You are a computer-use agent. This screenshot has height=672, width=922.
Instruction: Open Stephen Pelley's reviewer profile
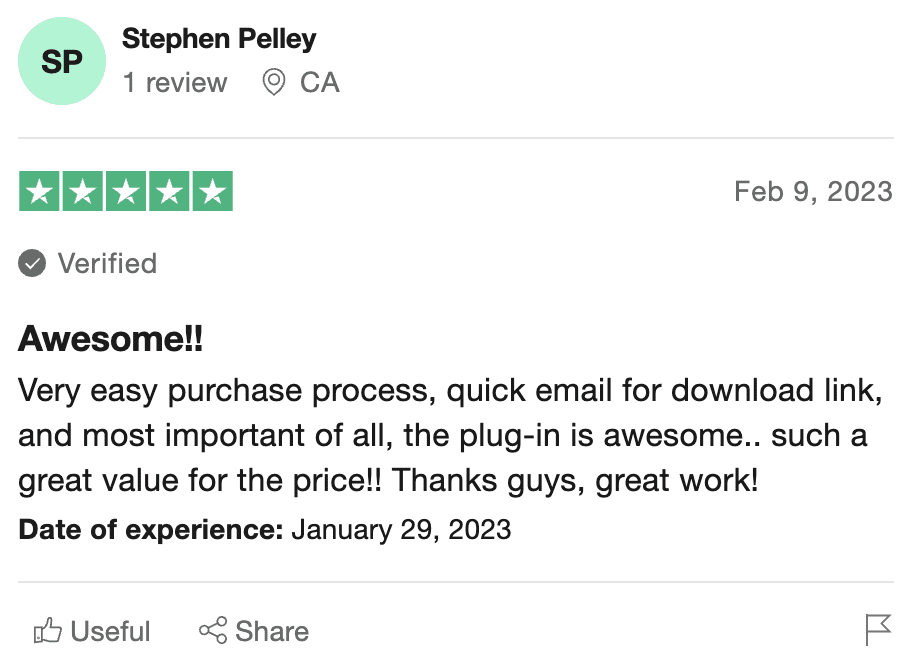(219, 39)
